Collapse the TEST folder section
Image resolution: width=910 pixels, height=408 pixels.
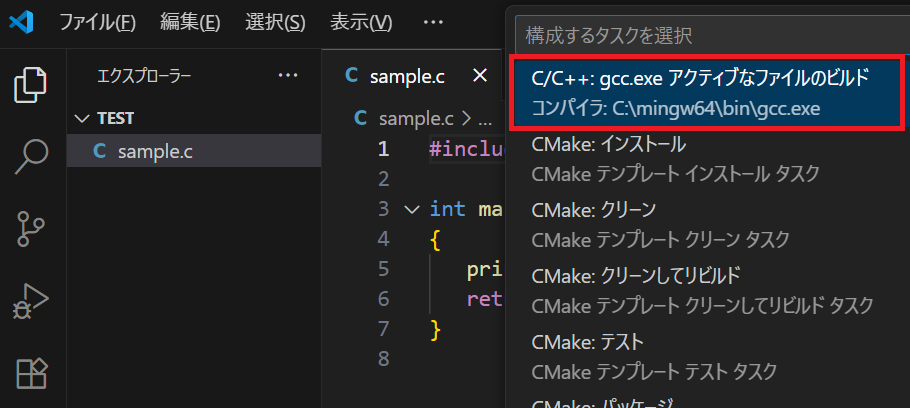click(194, 118)
